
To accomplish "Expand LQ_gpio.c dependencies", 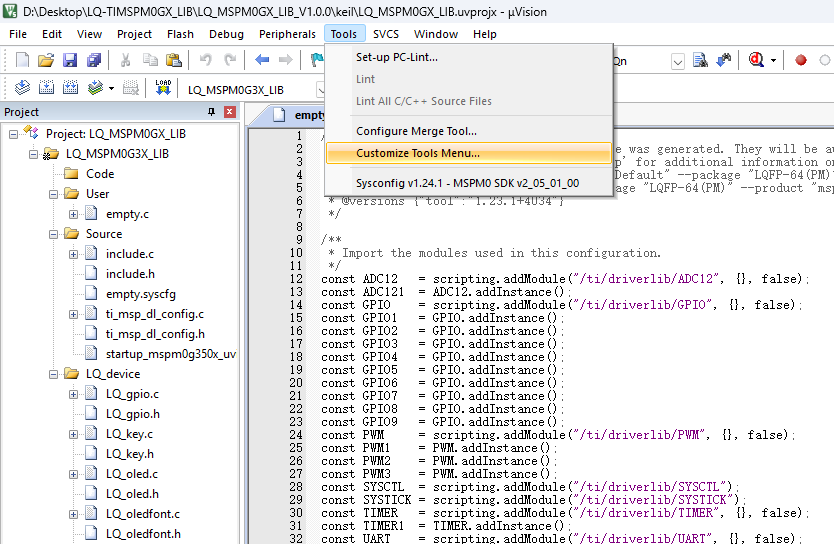I will click(73, 395).
